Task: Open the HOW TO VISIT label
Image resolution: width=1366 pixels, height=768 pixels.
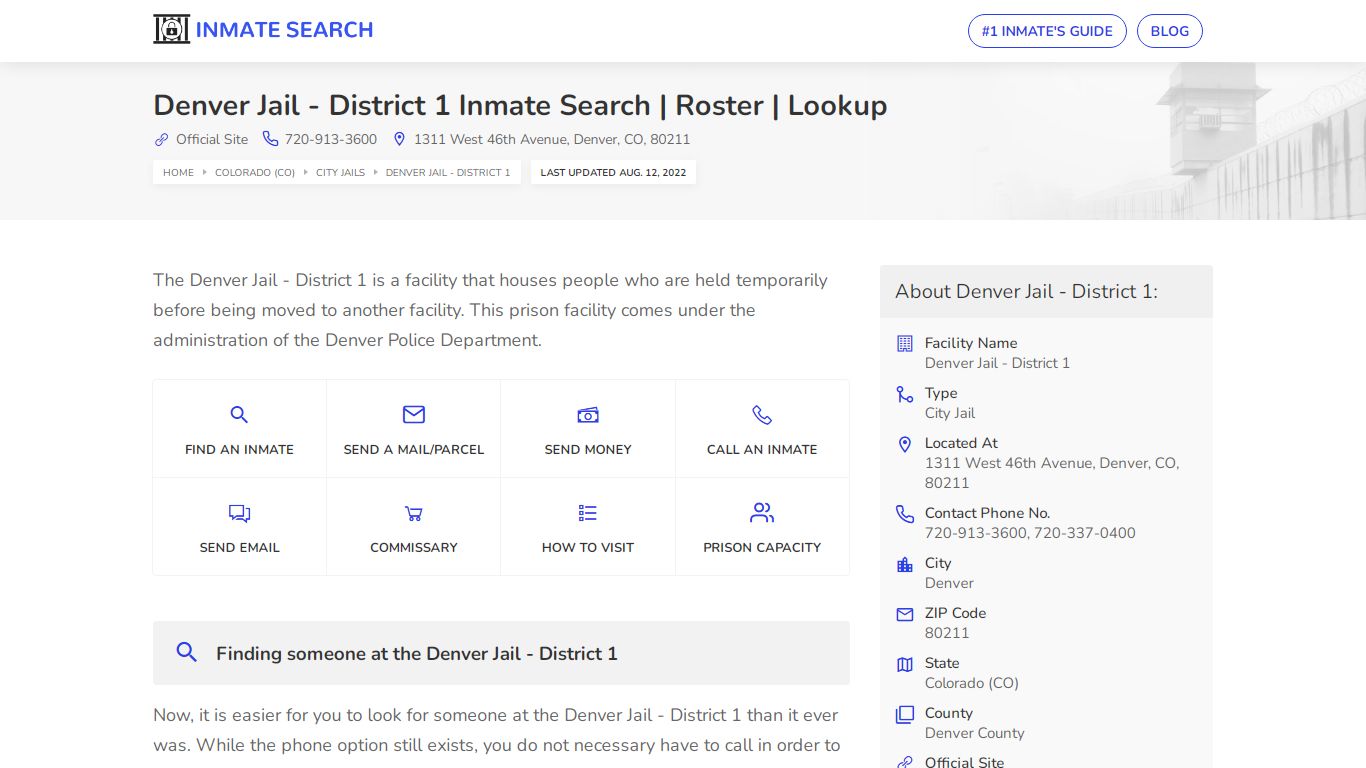Action: point(588,547)
